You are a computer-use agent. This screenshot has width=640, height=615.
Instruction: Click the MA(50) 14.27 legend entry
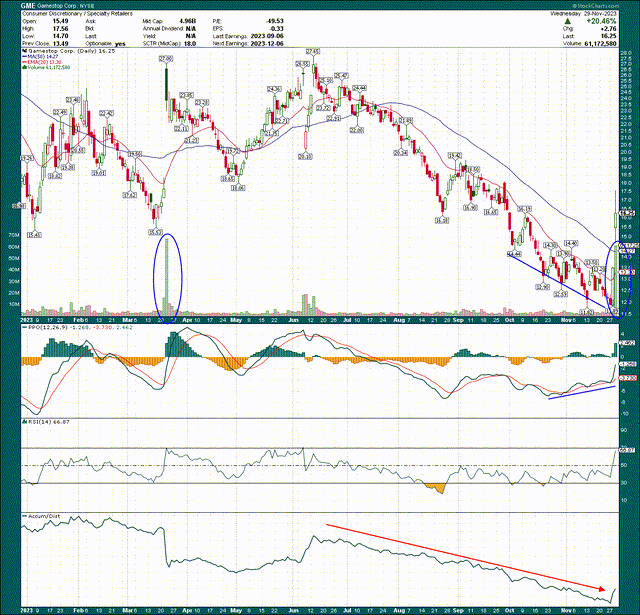point(42,57)
